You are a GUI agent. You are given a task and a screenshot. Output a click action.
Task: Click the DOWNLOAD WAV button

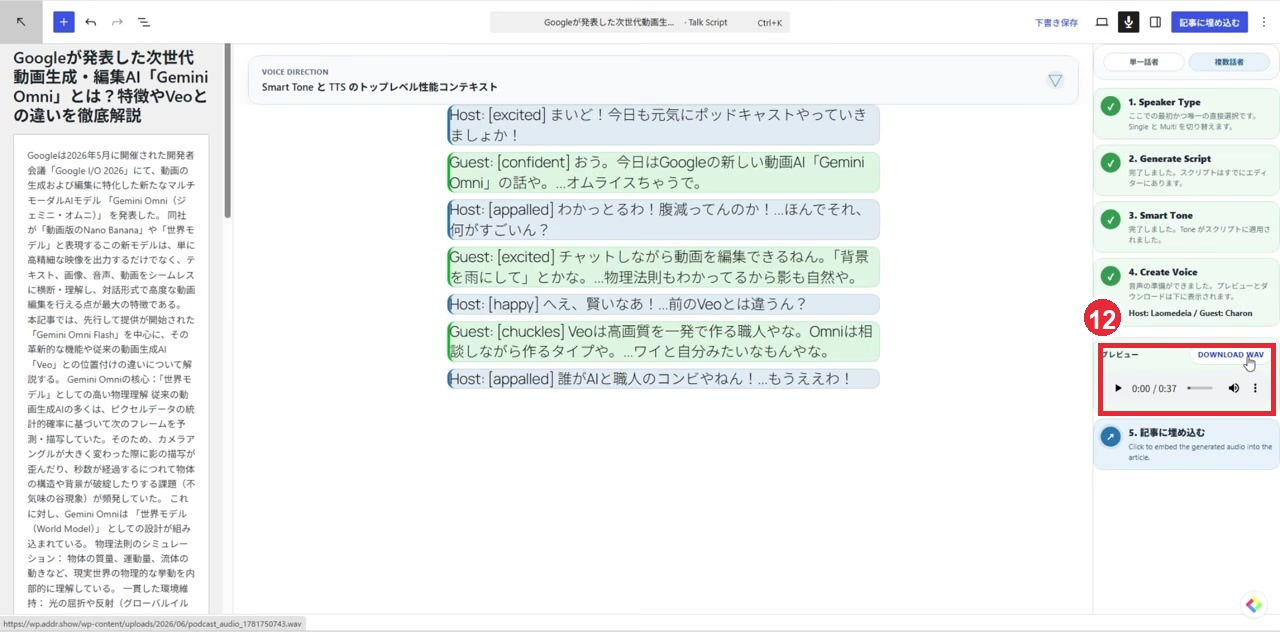coord(1230,355)
